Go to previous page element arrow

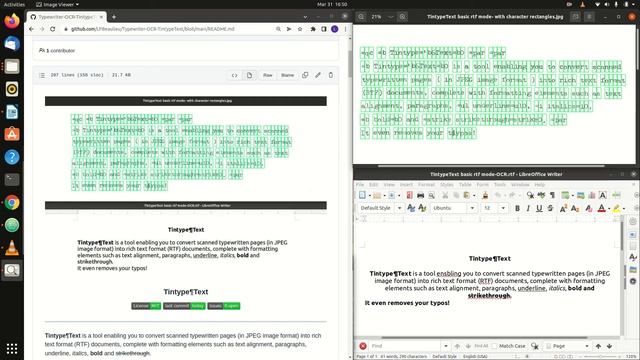[x=598, y=346]
